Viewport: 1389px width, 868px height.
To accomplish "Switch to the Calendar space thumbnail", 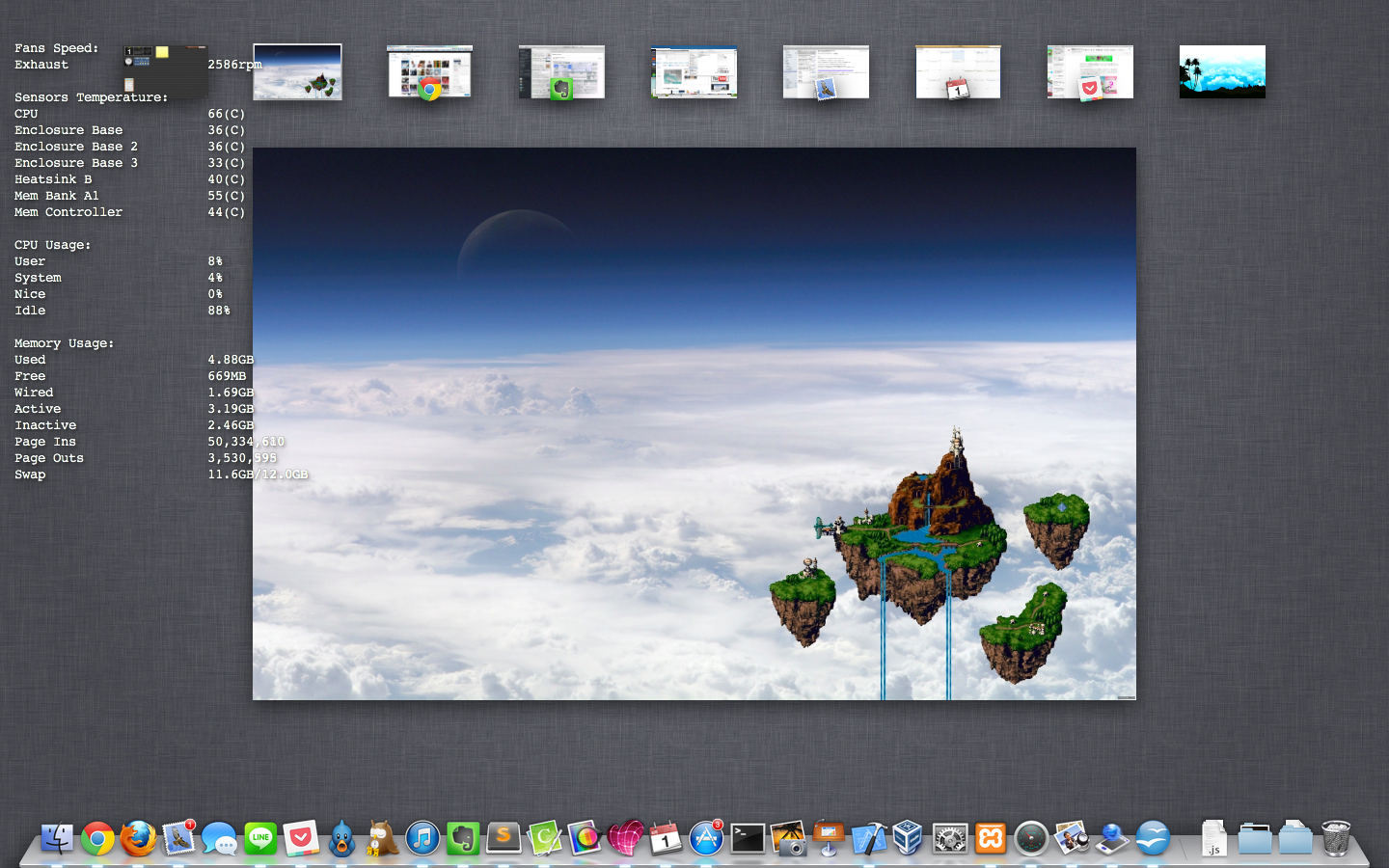I will pyautogui.click(x=958, y=71).
